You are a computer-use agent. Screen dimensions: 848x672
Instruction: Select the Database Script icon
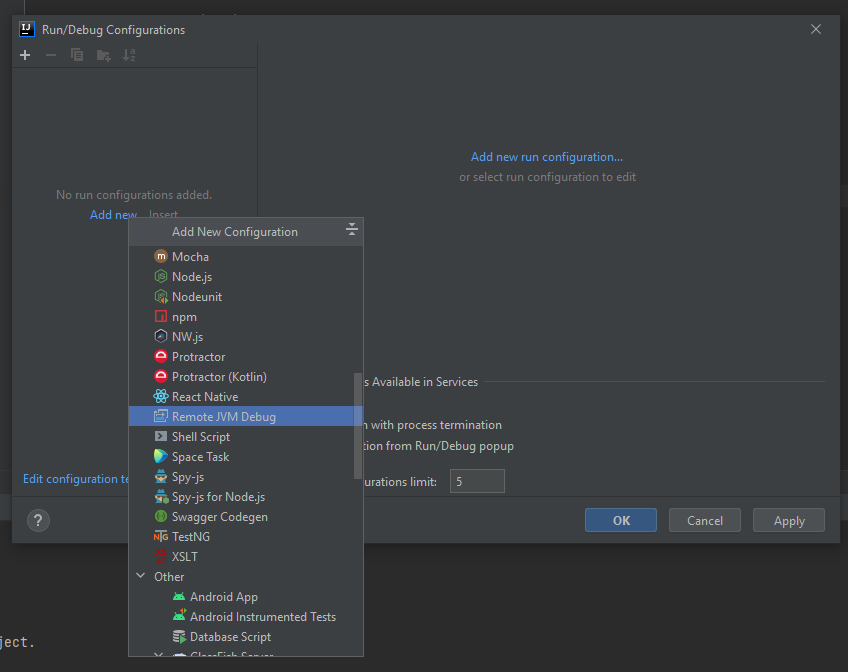coord(179,636)
